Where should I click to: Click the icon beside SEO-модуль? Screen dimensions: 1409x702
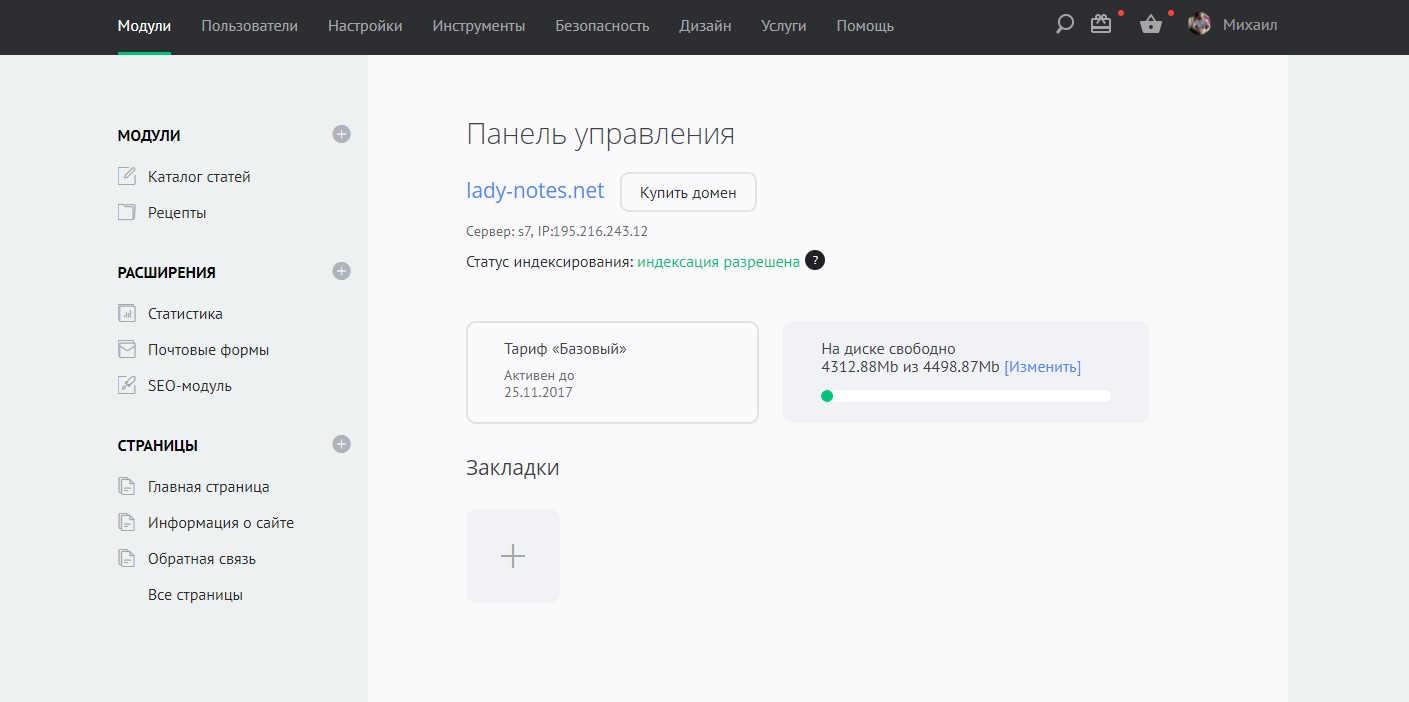click(x=126, y=385)
